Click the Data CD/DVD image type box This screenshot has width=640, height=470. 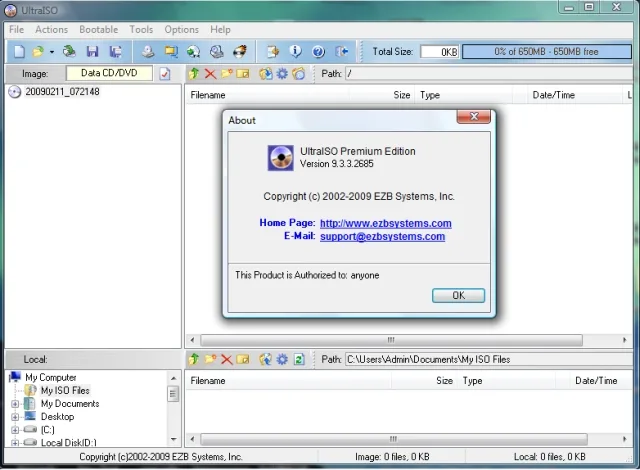click(x=109, y=73)
